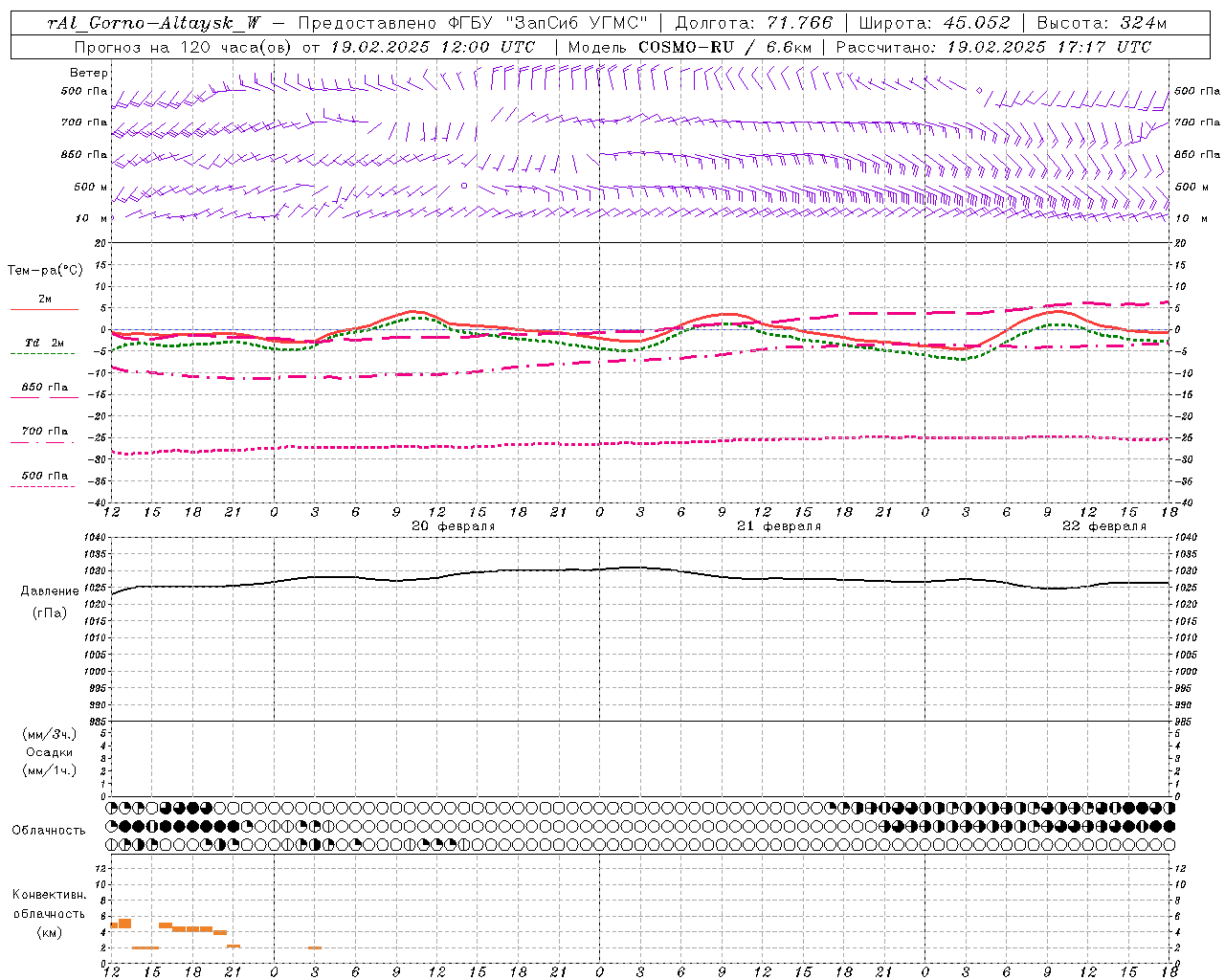
Task: Click the 500 гПа temperature legend label
Action: pos(46,476)
